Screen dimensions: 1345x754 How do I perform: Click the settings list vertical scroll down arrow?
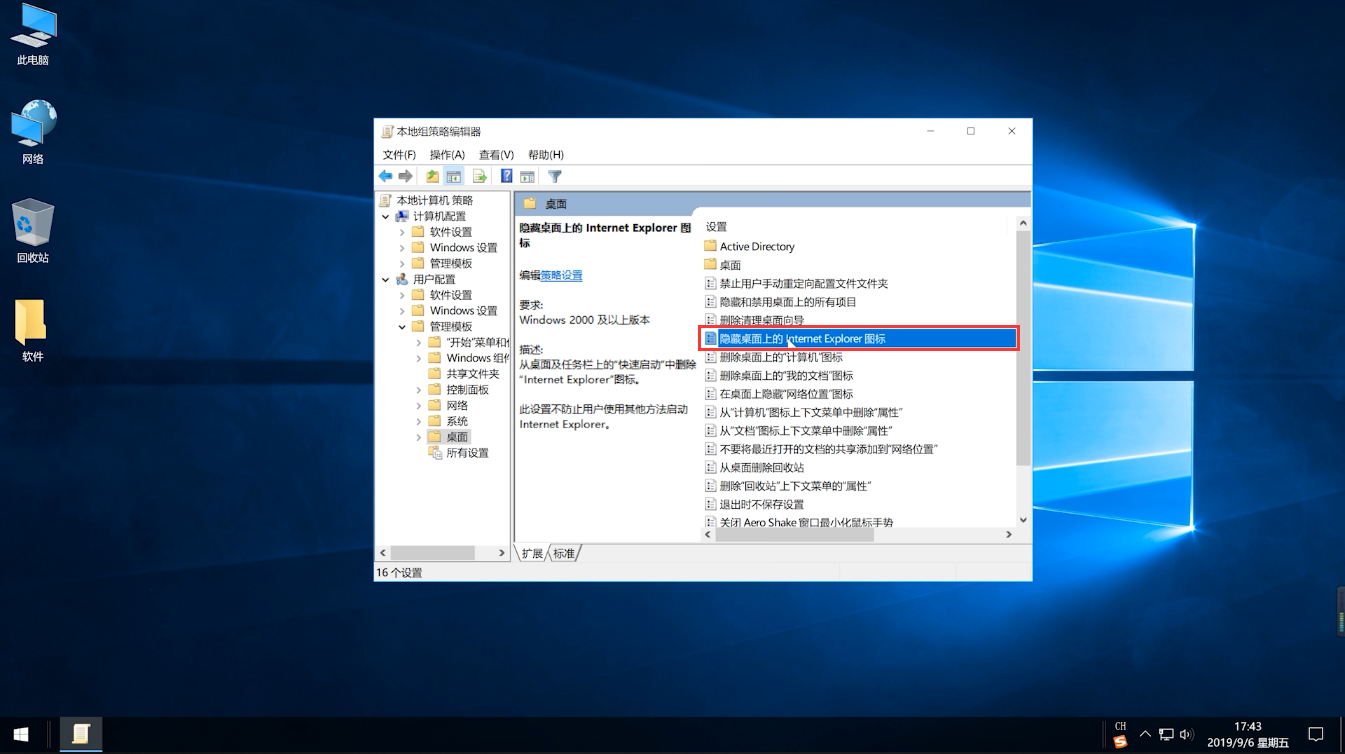click(1023, 520)
